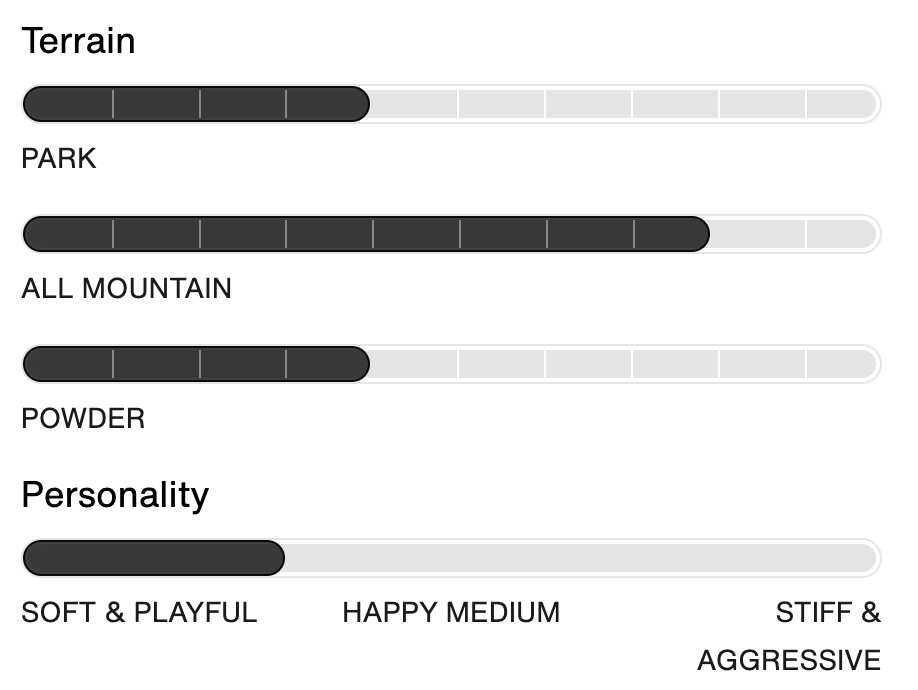
Task: Click the unfilled end of All Mountain bar
Action: coord(793,234)
